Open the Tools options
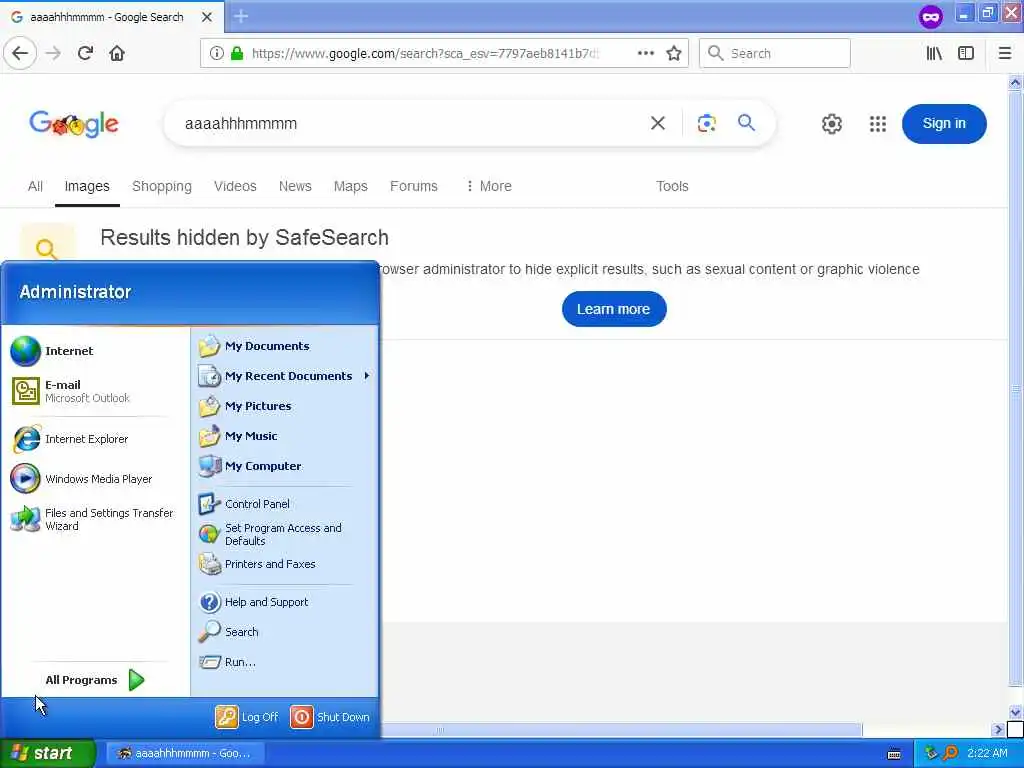1024x768 pixels. point(672,186)
